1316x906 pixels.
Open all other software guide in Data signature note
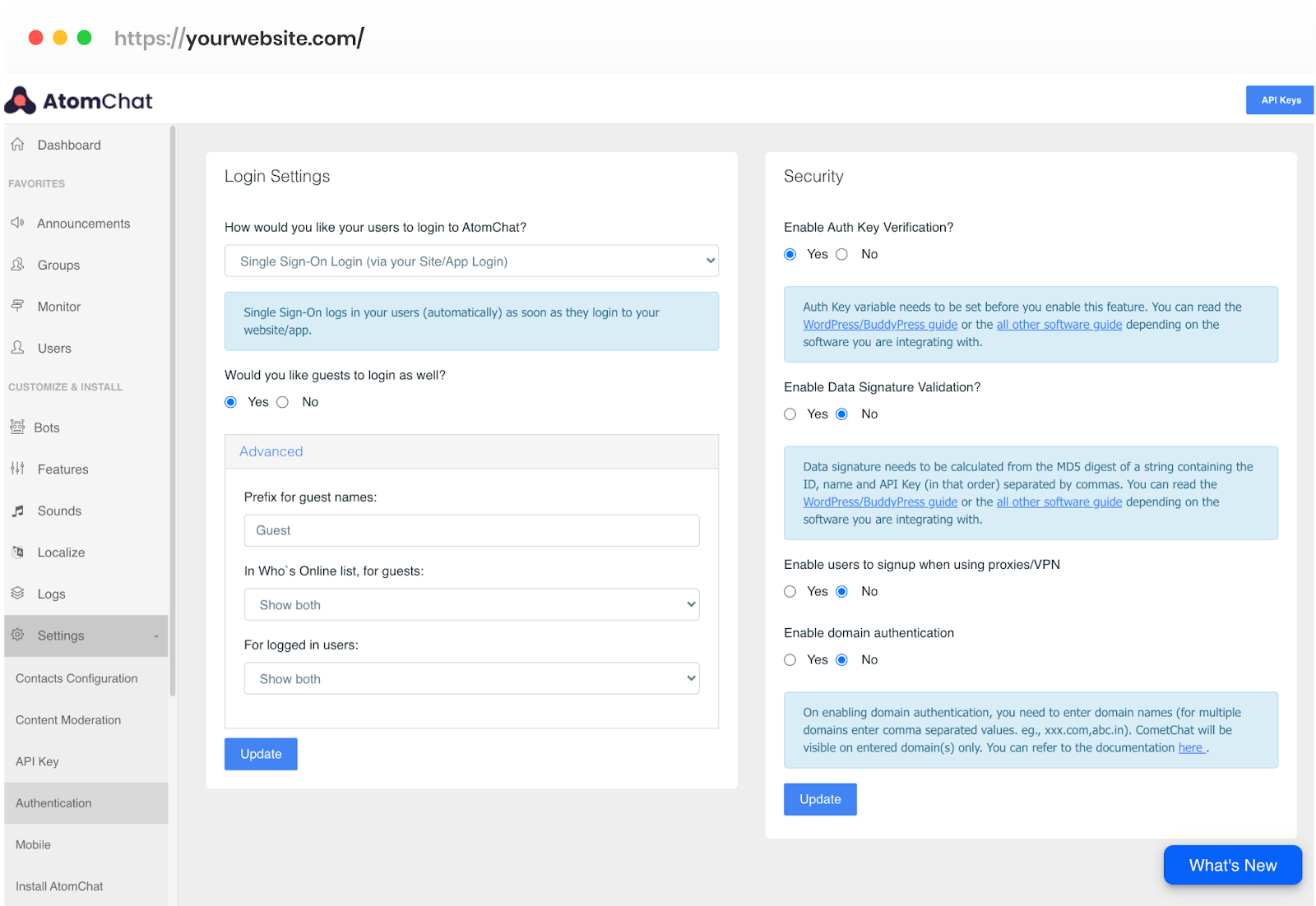pos(1059,502)
